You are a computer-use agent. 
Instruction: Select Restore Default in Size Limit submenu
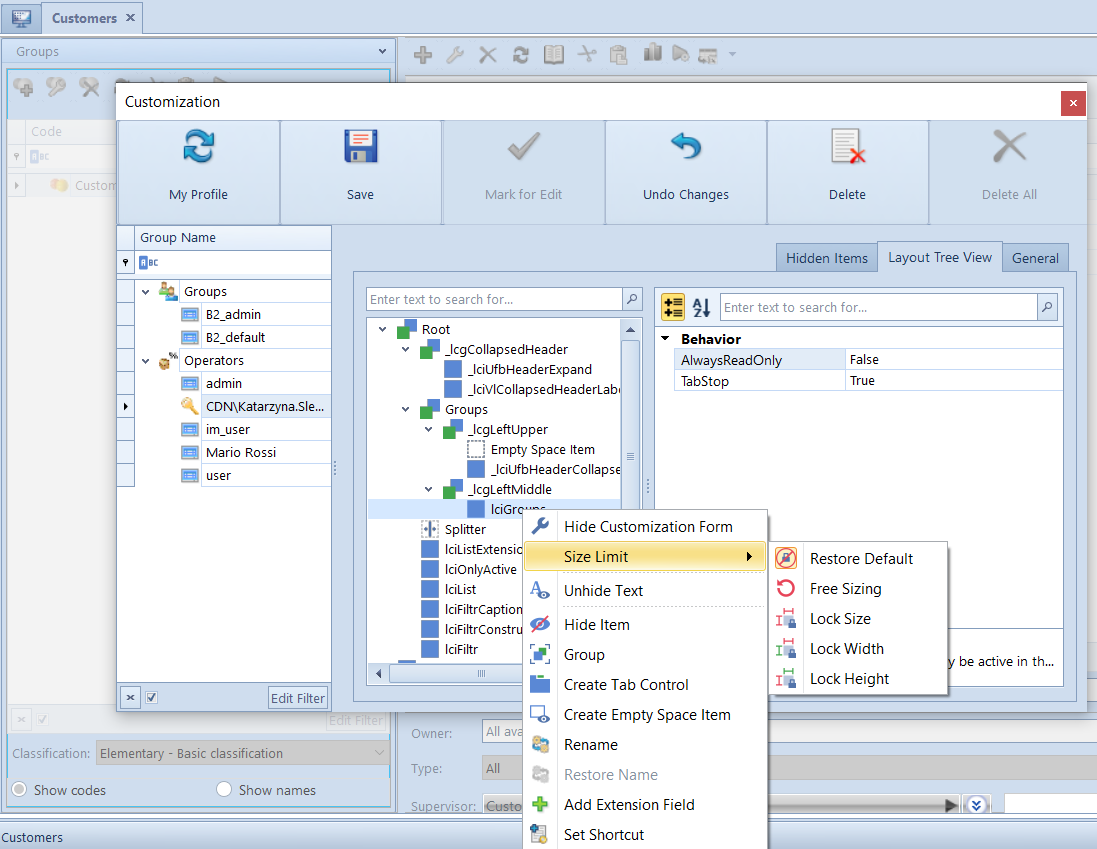(x=858, y=559)
